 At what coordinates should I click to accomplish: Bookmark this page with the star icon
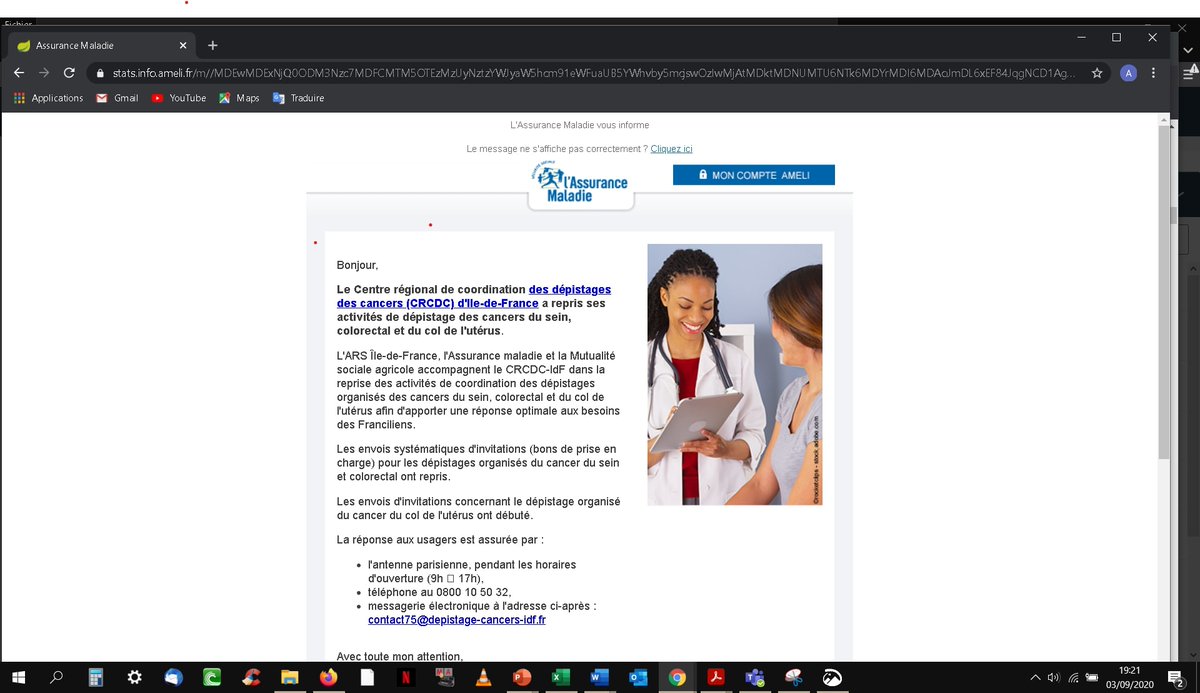tap(1097, 73)
